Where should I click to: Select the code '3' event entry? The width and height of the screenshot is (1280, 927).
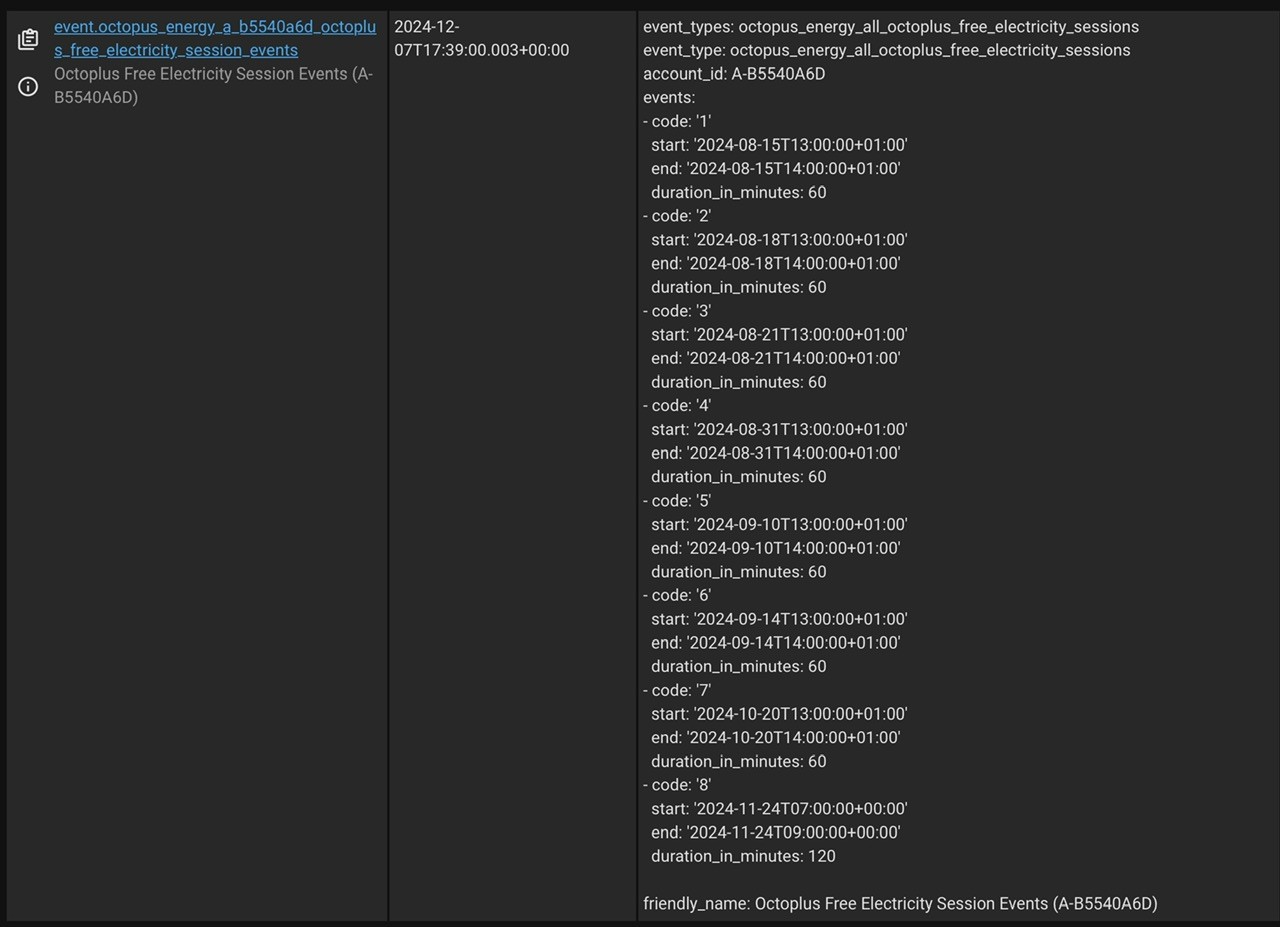(677, 311)
